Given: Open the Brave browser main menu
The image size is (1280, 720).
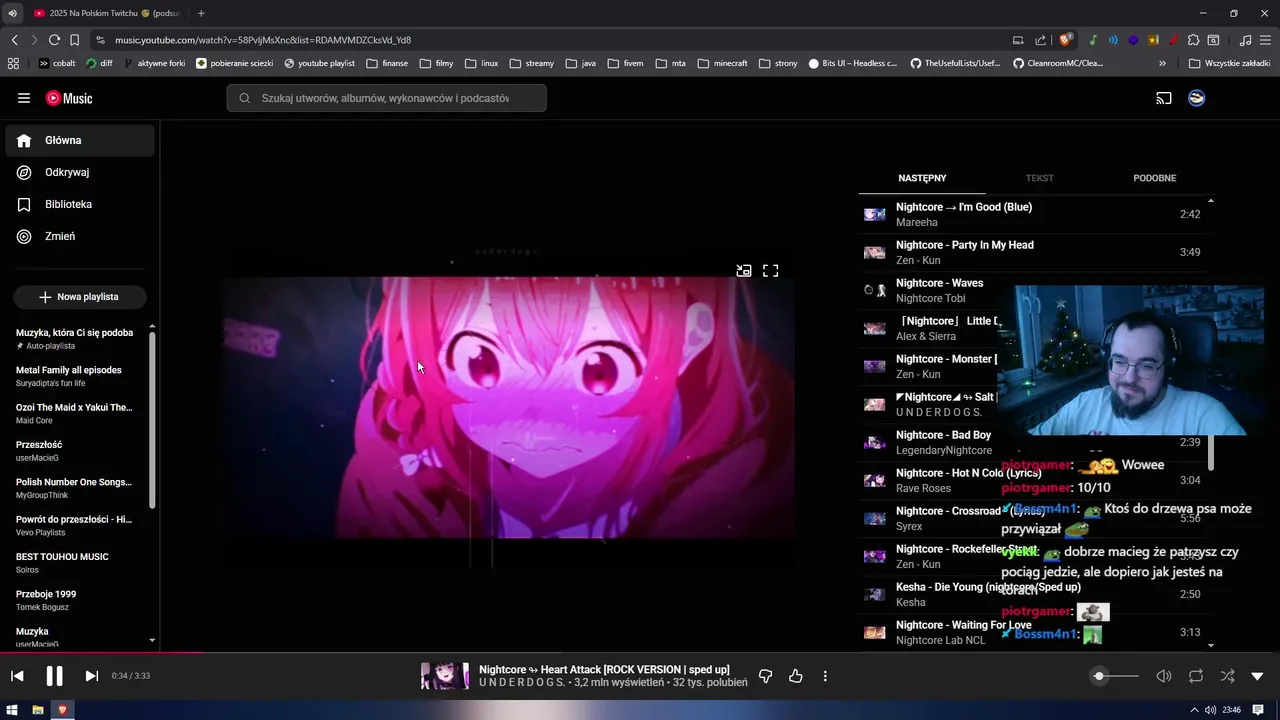Looking at the screenshot, I should pyautogui.click(x=1266, y=40).
